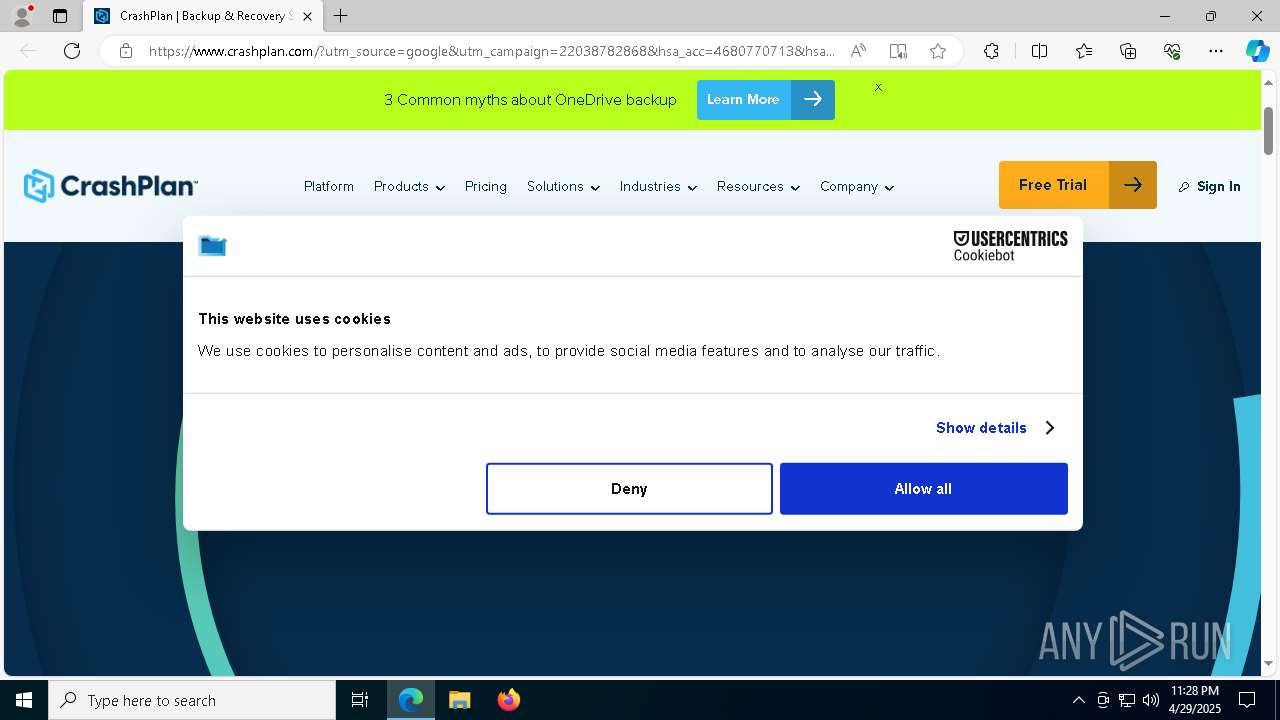Click the browser address bar URL

click(x=492, y=51)
